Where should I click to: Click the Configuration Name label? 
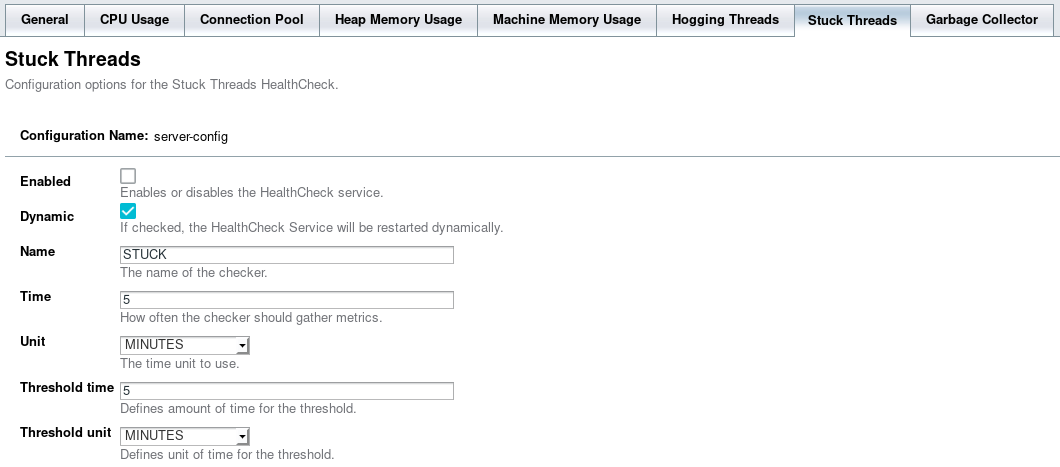(x=84, y=136)
